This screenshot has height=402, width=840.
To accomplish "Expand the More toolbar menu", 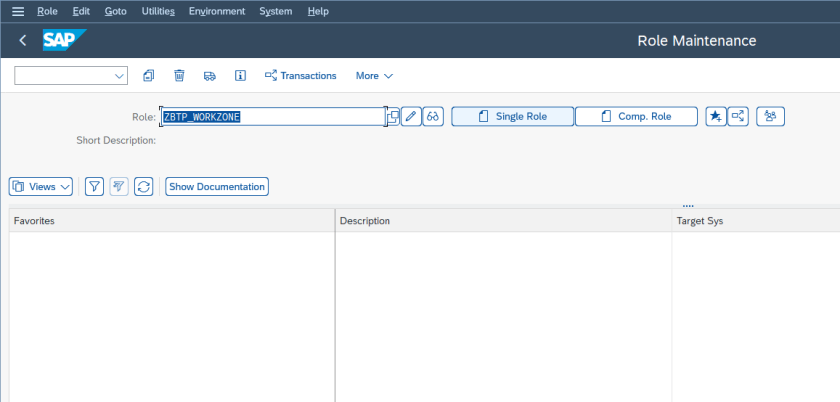I will 374,76.
